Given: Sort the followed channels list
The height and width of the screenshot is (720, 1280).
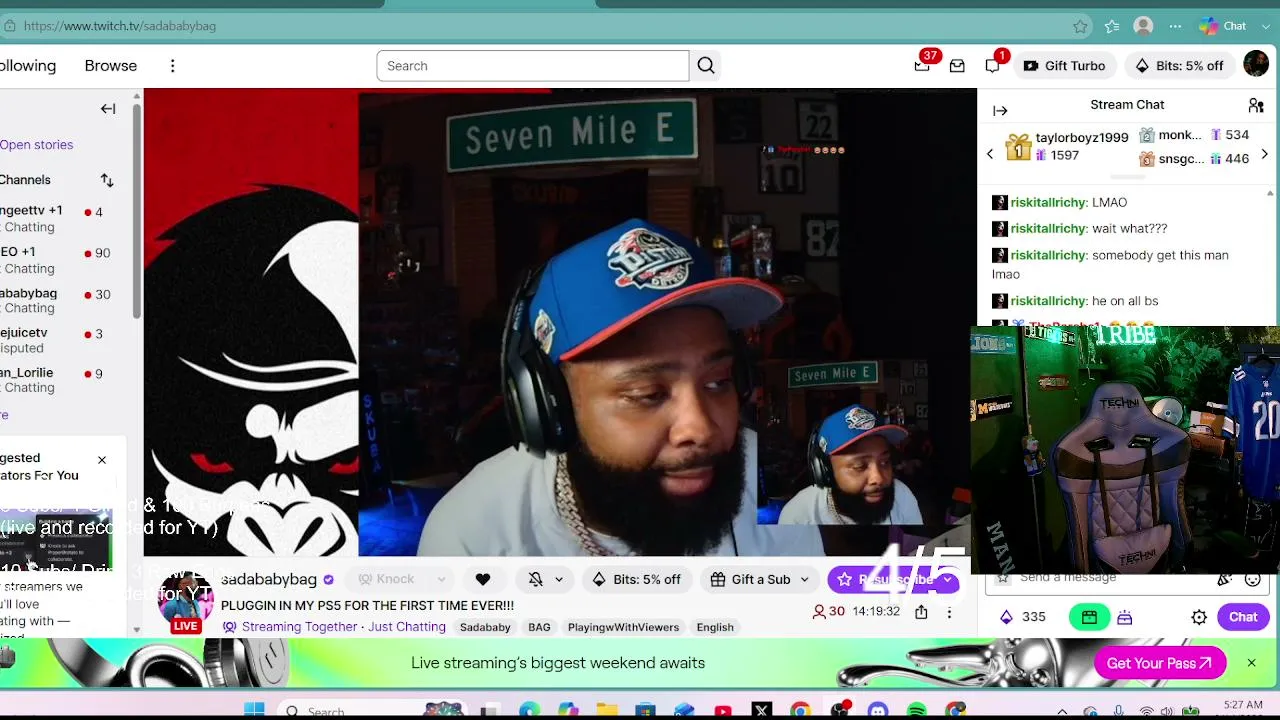Looking at the screenshot, I should [107, 180].
